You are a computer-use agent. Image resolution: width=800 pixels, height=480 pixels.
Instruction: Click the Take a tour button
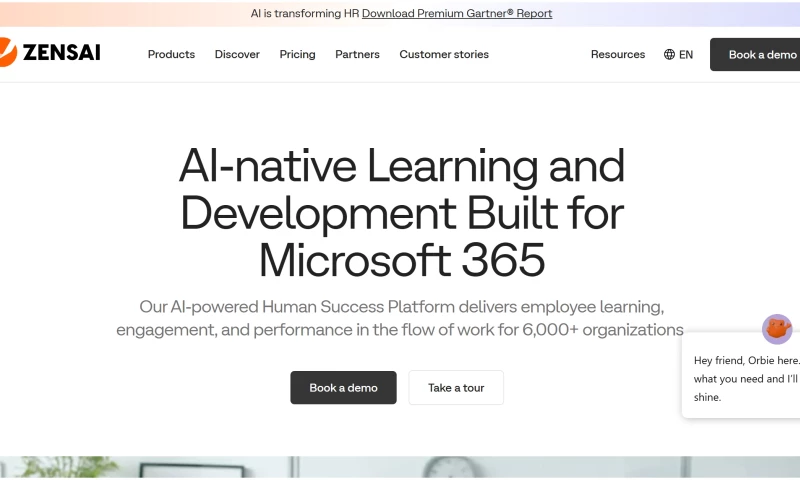point(456,388)
